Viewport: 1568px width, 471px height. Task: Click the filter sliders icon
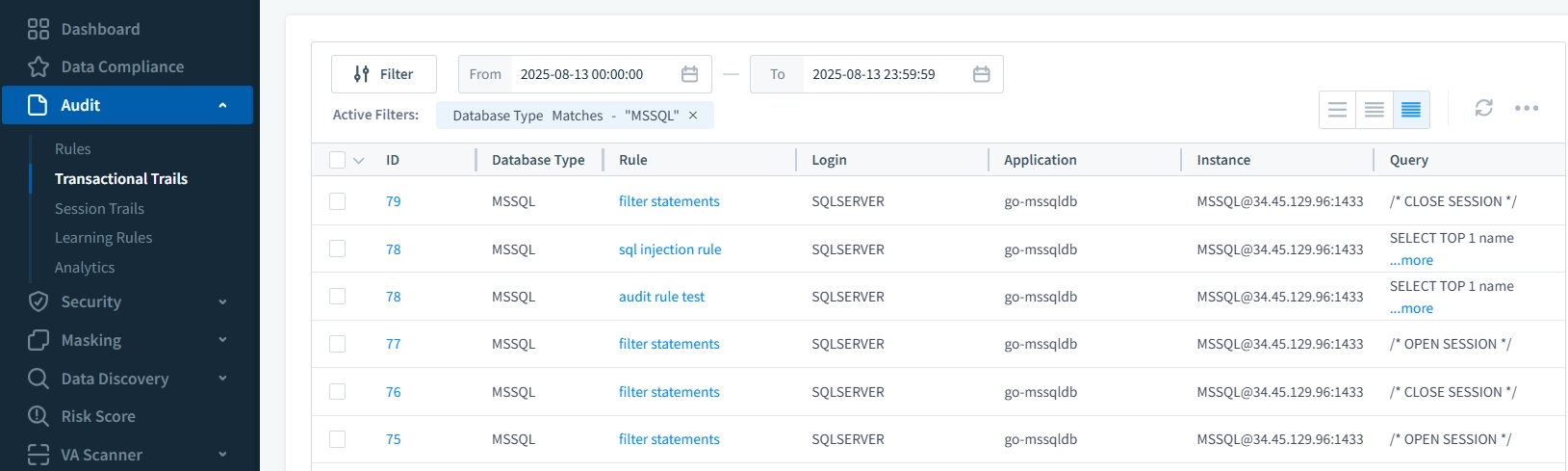click(x=362, y=74)
